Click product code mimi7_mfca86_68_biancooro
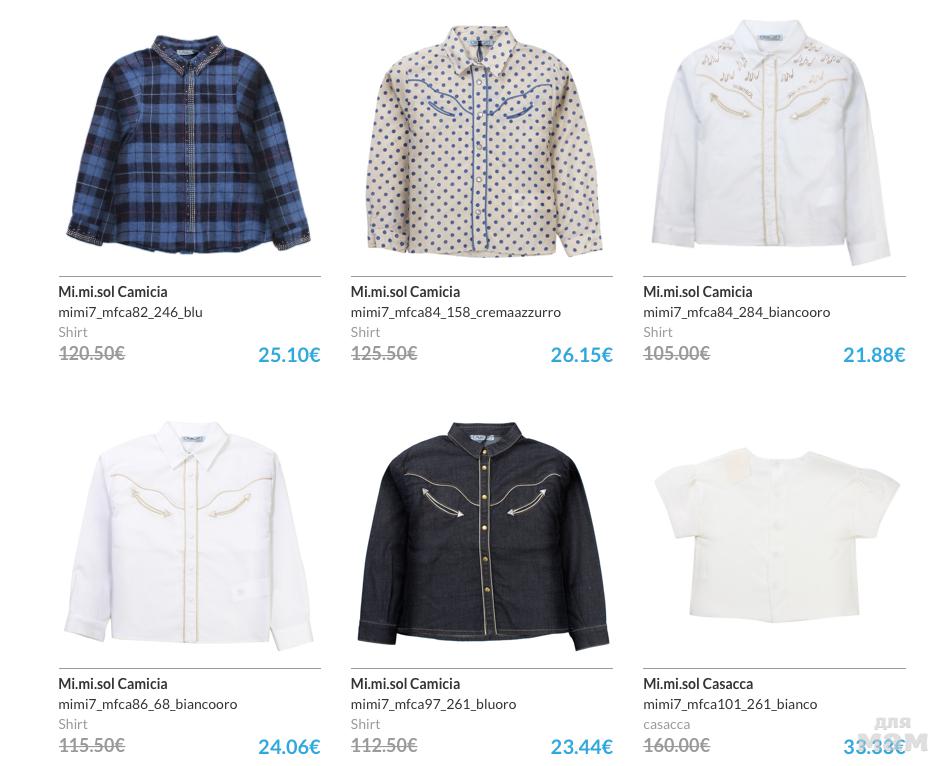943x766 pixels. tap(147, 704)
